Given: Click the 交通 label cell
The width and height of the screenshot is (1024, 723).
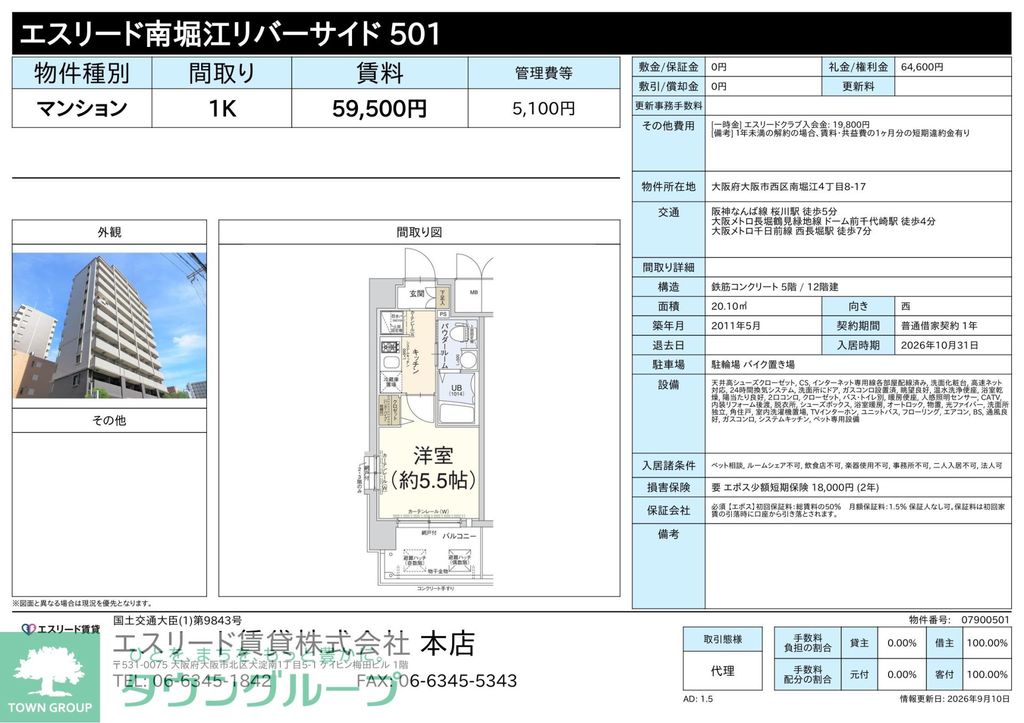Looking at the screenshot, I should [x=669, y=229].
